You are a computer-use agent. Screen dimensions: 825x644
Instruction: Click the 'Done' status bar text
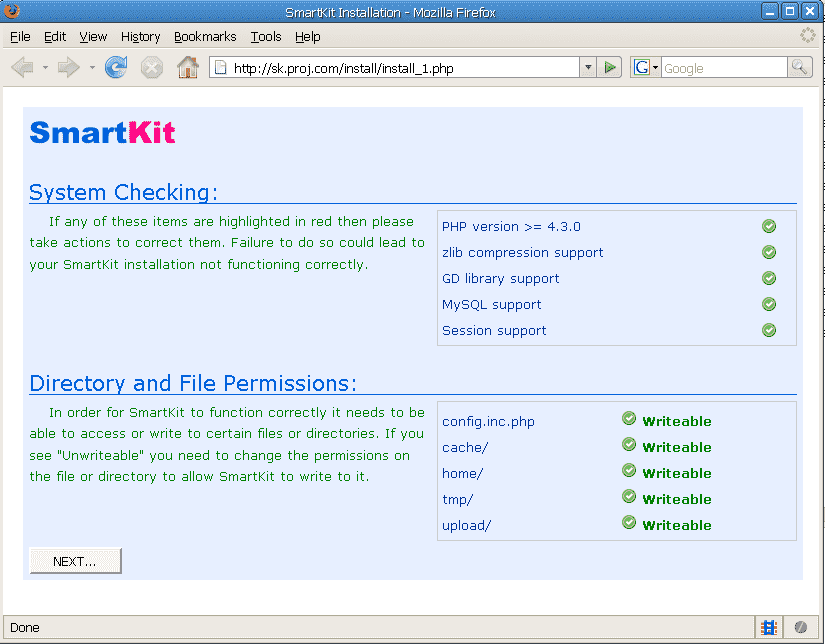[25, 628]
